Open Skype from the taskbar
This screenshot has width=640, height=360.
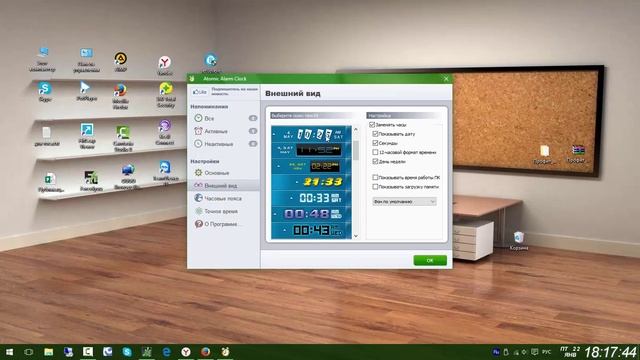pos(127,352)
